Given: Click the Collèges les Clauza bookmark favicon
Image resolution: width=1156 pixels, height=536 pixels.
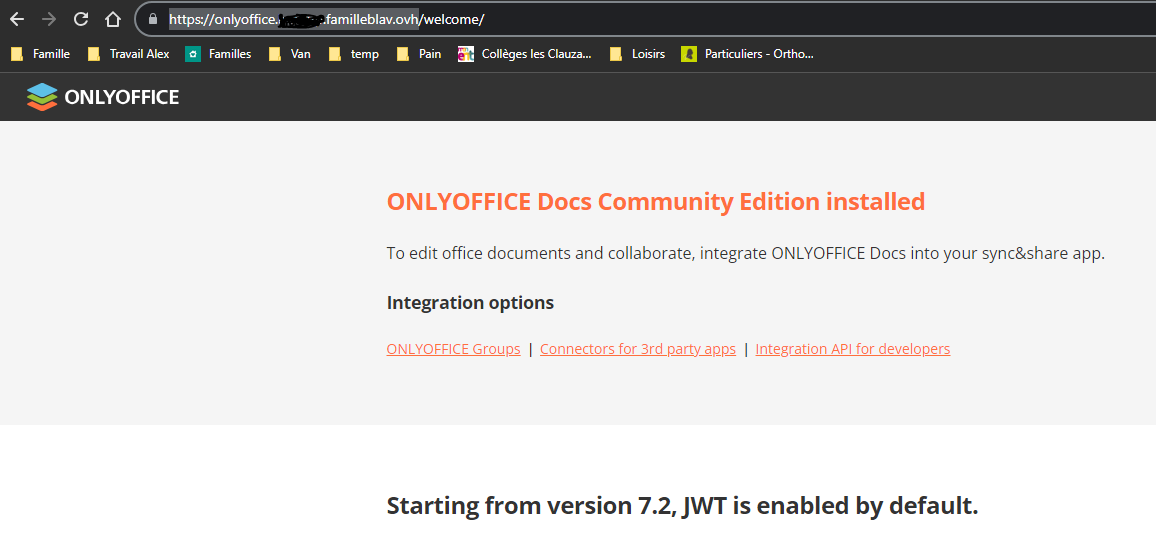Looking at the screenshot, I should pyautogui.click(x=465, y=54).
